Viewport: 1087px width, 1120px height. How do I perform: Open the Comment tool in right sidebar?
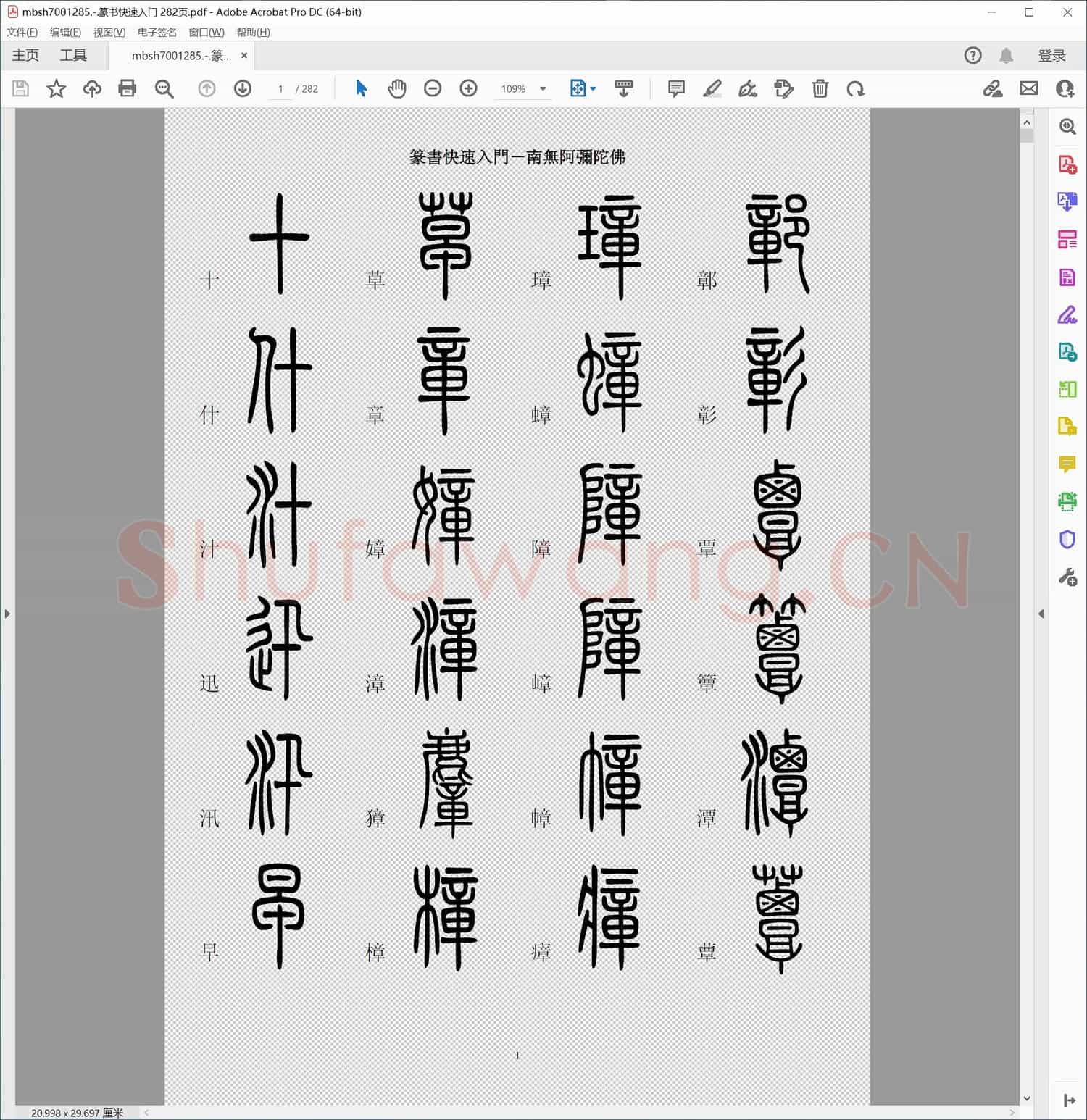1067,464
